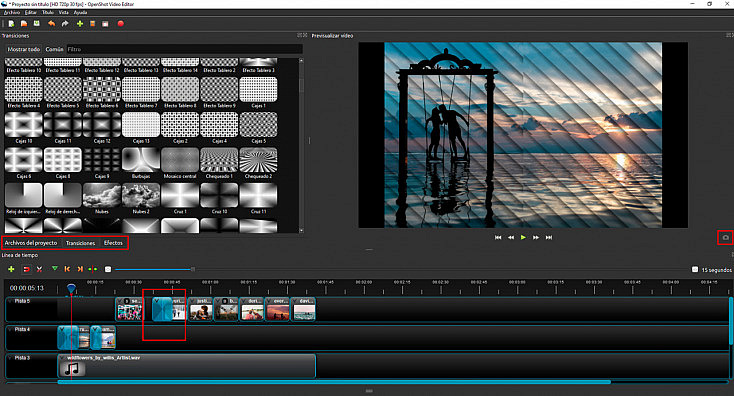Start export with the red record button
The height and width of the screenshot is (396, 734).
(x=121, y=23)
